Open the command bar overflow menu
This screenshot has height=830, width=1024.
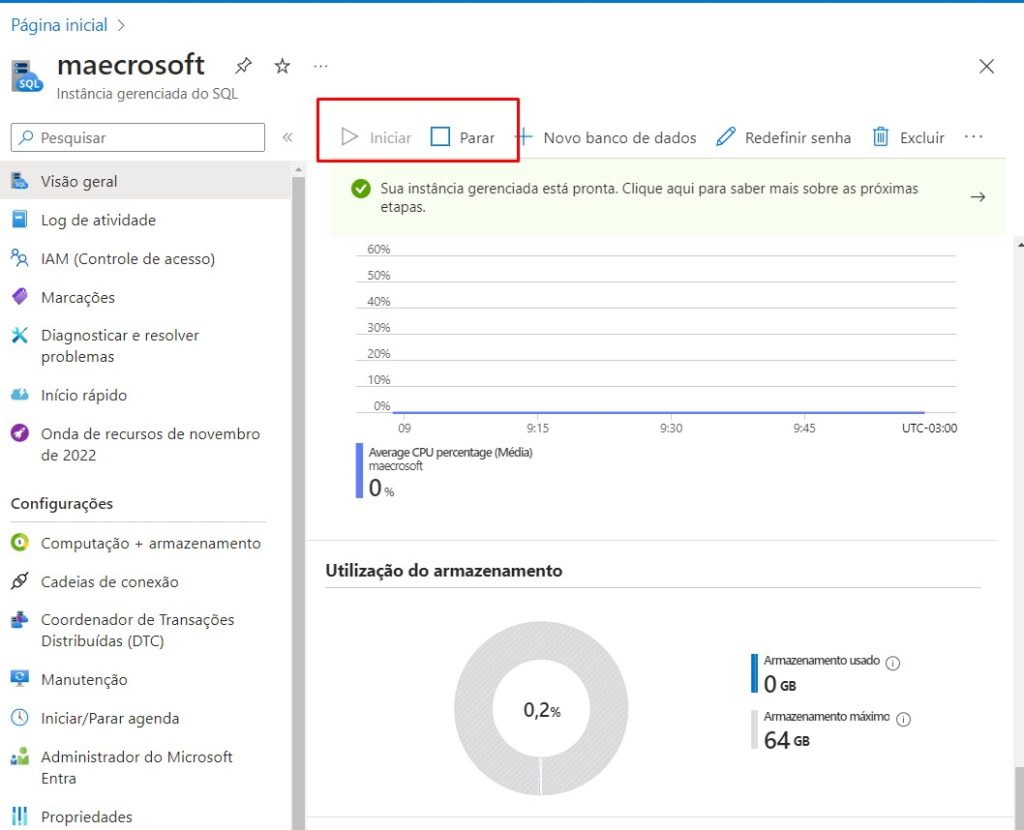tap(973, 137)
